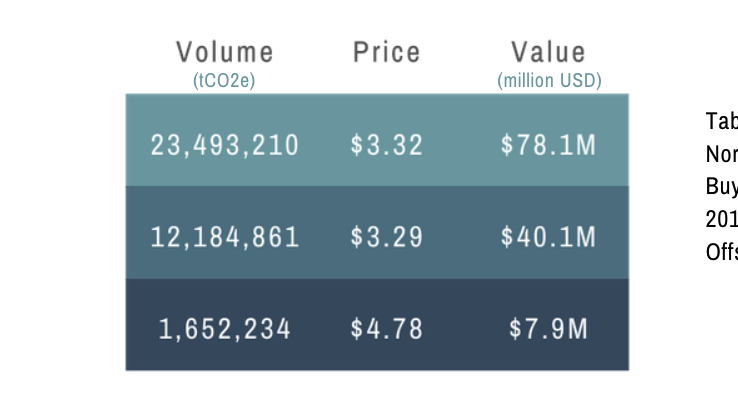Select the 12,184,861 volume cell
738x404 pixels.
coord(224,237)
